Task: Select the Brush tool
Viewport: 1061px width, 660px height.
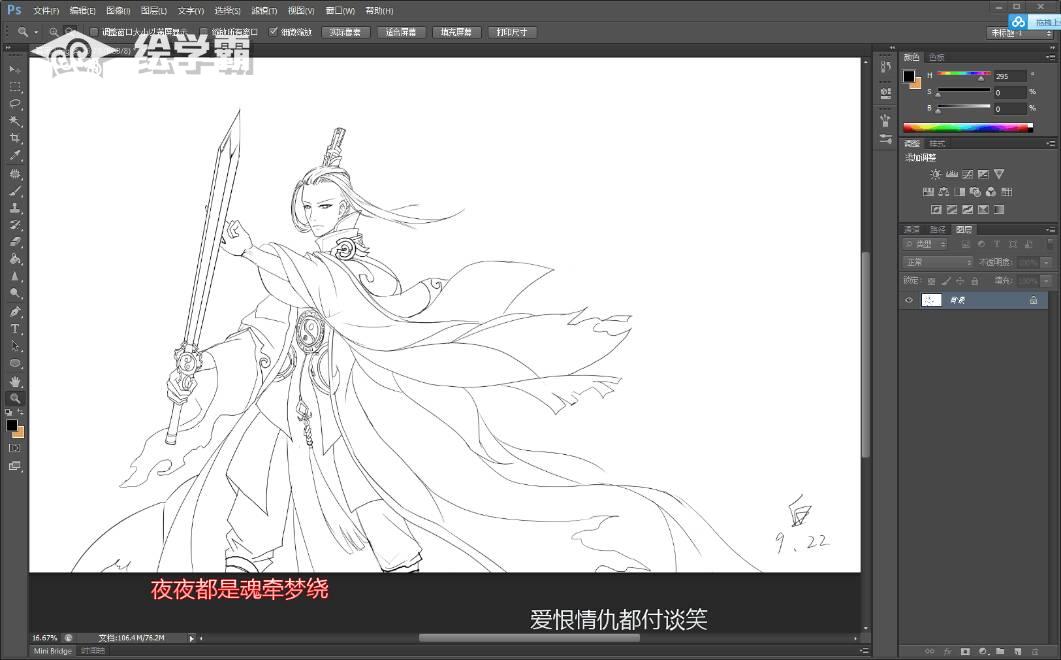Action: (x=15, y=191)
